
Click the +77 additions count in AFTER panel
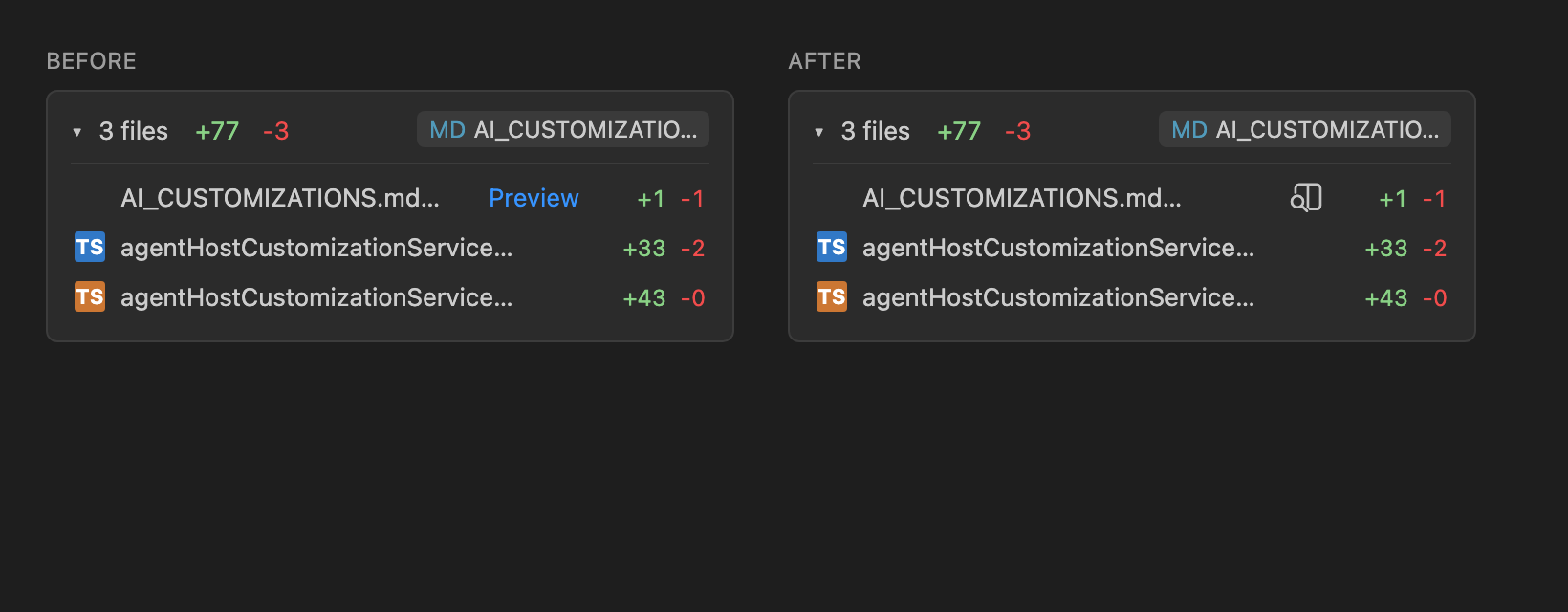[x=959, y=131]
